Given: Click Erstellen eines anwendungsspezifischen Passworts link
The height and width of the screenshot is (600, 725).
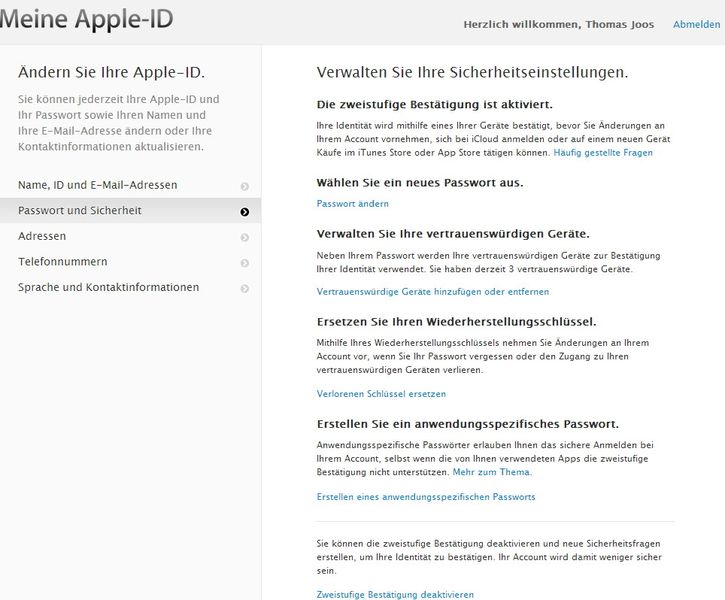Looking at the screenshot, I should click(426, 497).
